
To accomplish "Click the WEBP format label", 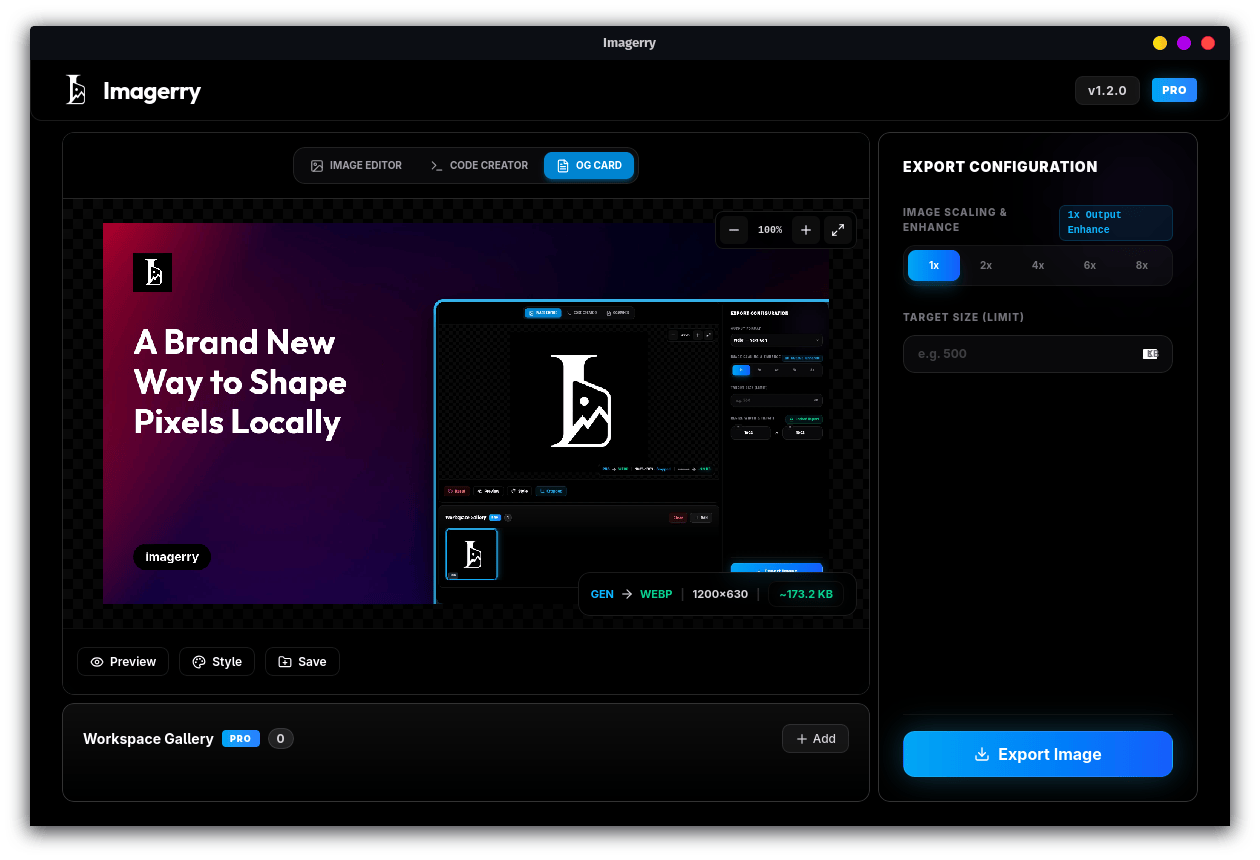I will [656, 594].
